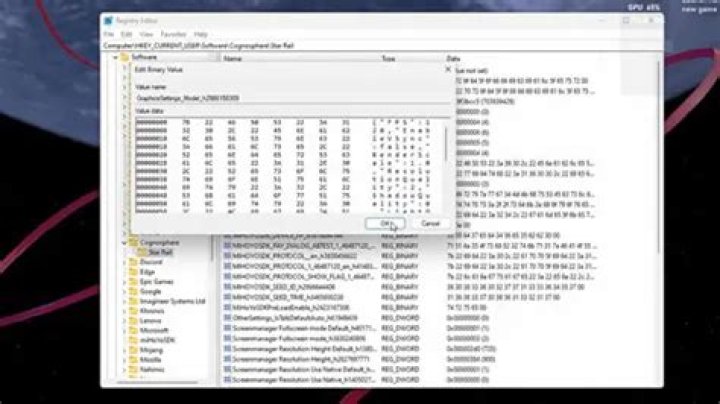Click the Software folder icon in tree

tap(125, 57)
